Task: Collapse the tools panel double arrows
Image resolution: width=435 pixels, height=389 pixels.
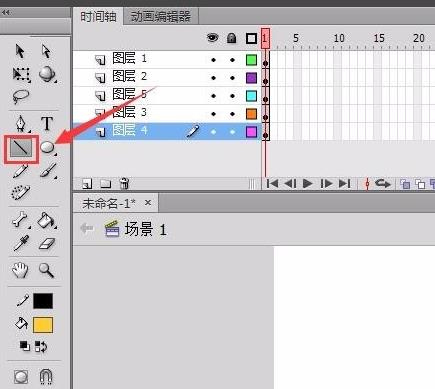Action: [5, 12]
